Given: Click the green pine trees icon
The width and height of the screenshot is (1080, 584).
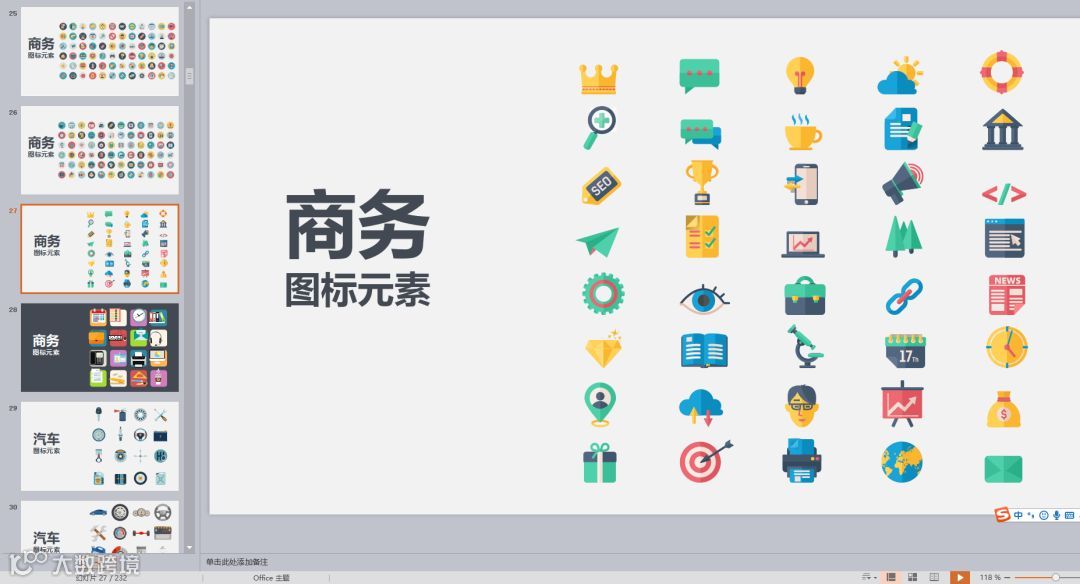Looking at the screenshot, I should pyautogui.click(x=903, y=236).
